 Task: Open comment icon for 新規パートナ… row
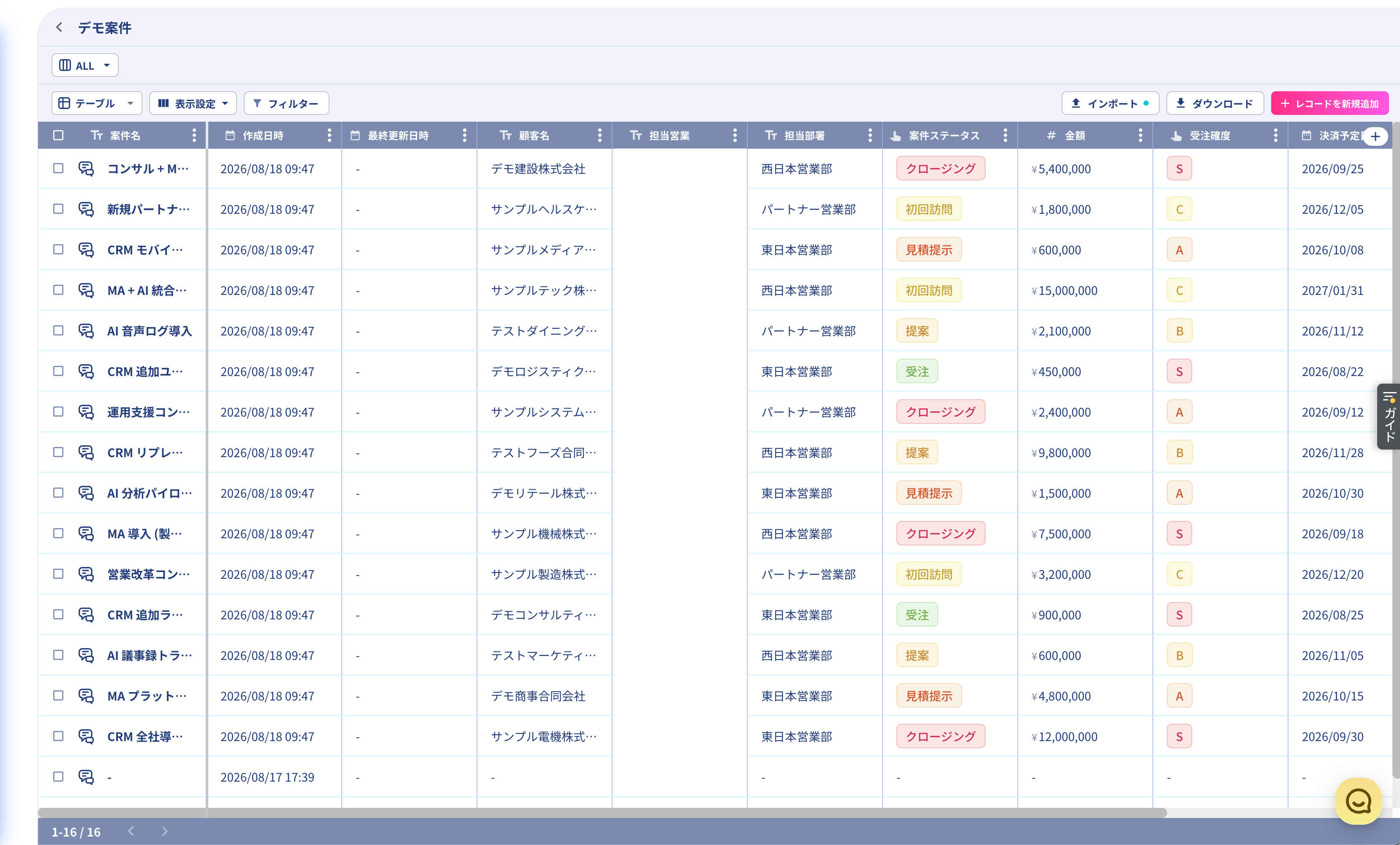point(86,209)
